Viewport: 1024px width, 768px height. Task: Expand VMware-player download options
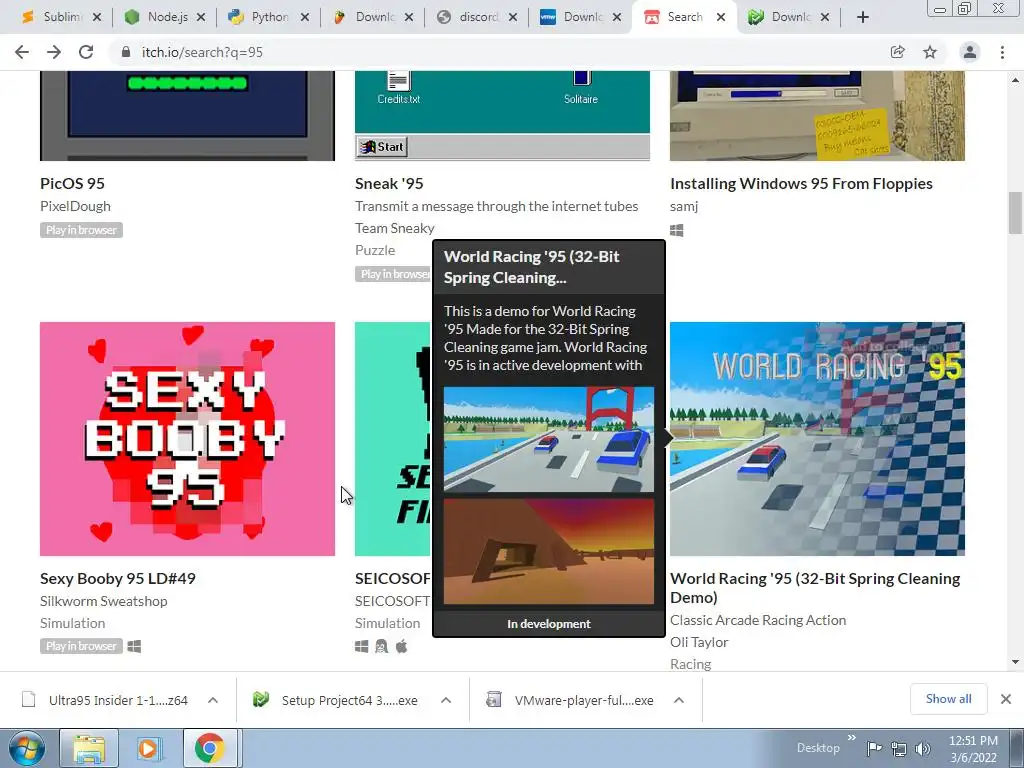[x=679, y=700]
